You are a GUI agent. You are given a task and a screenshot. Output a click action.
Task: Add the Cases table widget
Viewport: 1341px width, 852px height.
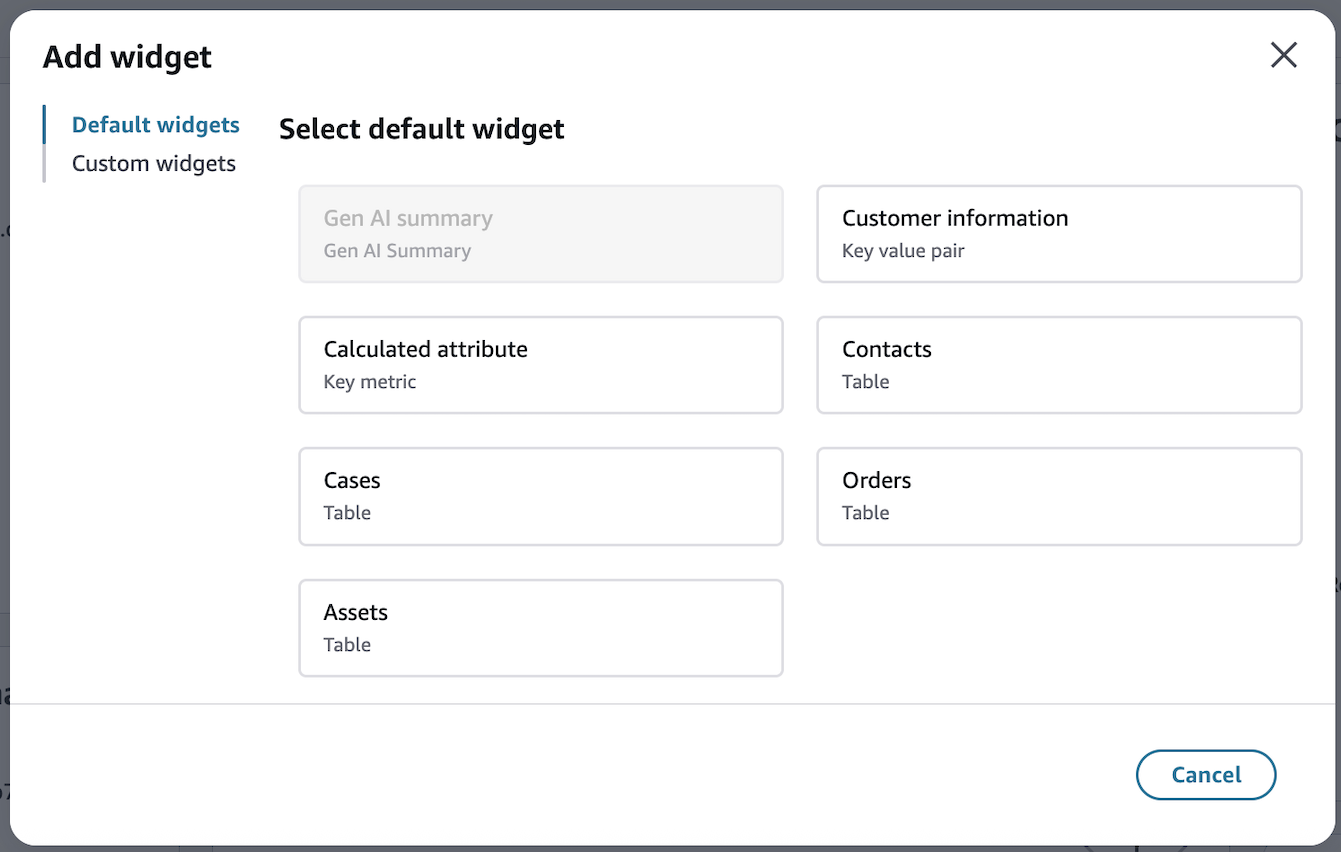click(540, 496)
